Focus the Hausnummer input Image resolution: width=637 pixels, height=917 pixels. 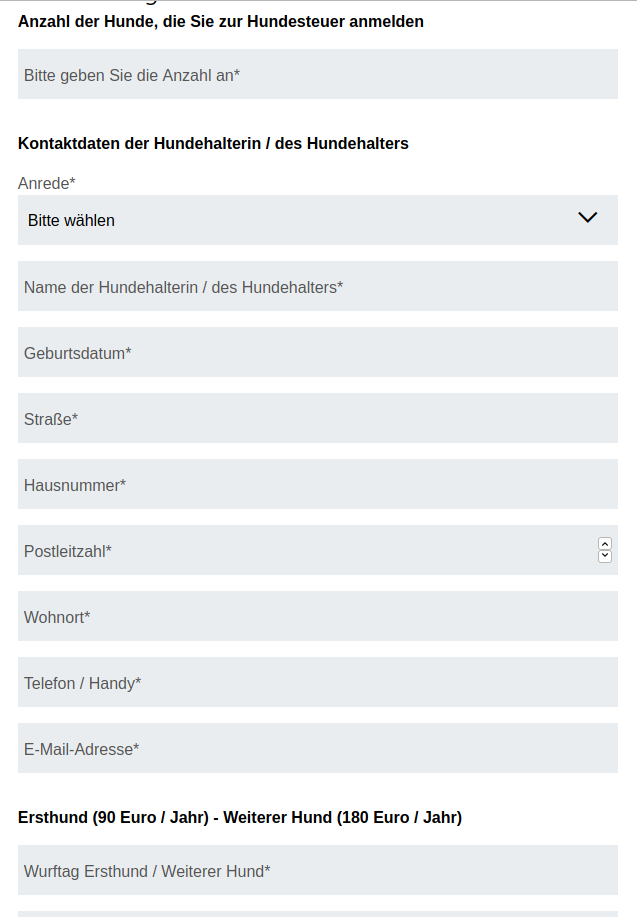click(x=317, y=485)
